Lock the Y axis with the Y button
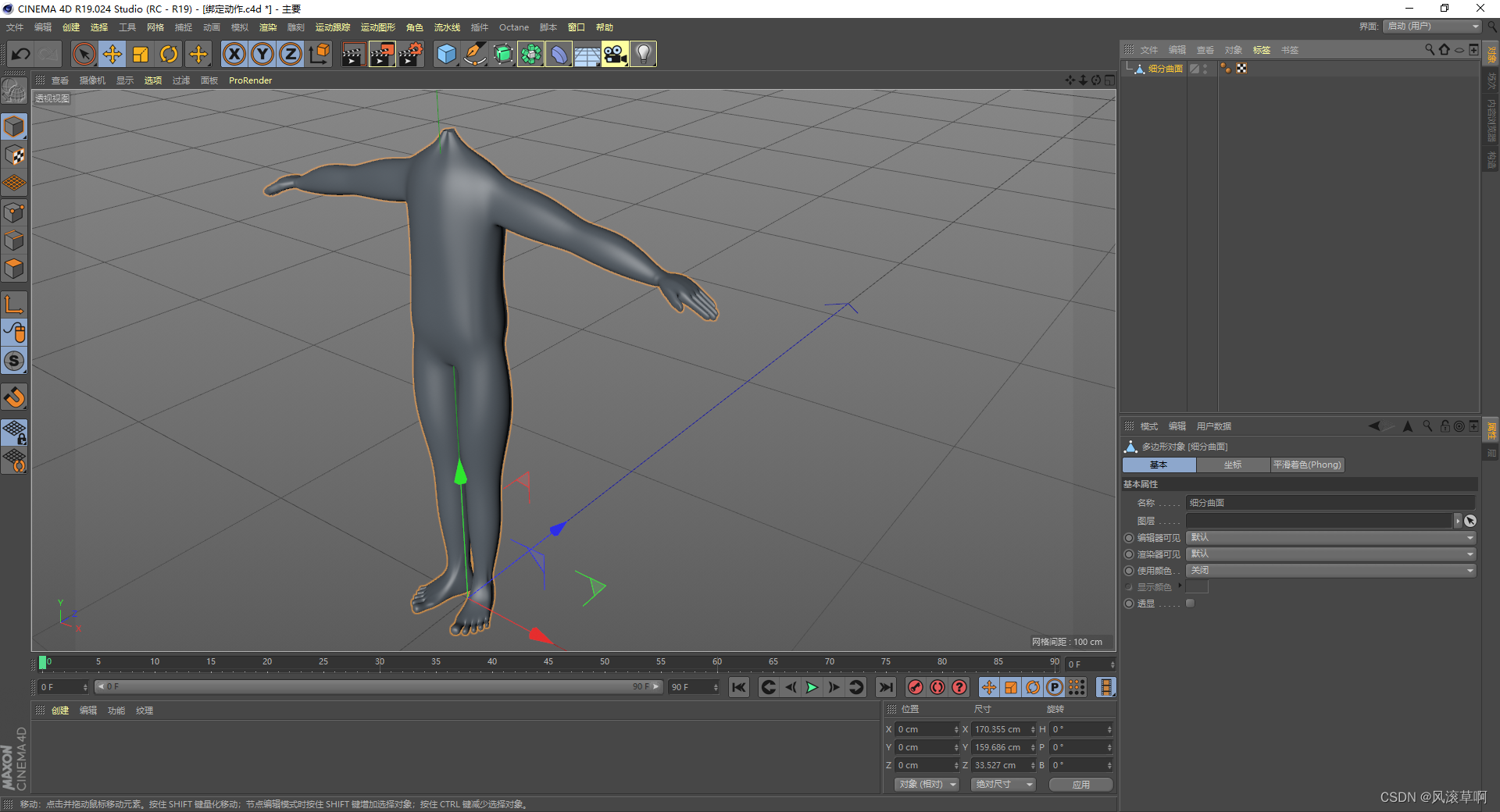 coord(262,54)
